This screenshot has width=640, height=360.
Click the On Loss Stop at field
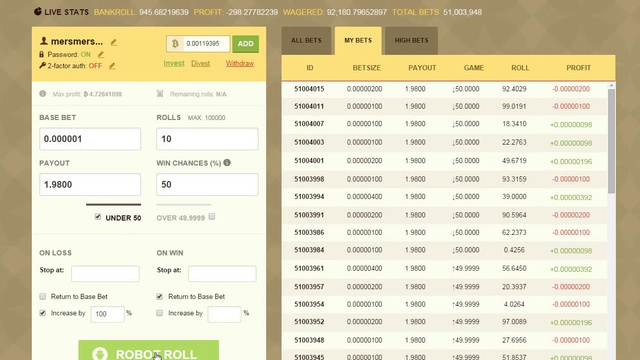point(105,273)
